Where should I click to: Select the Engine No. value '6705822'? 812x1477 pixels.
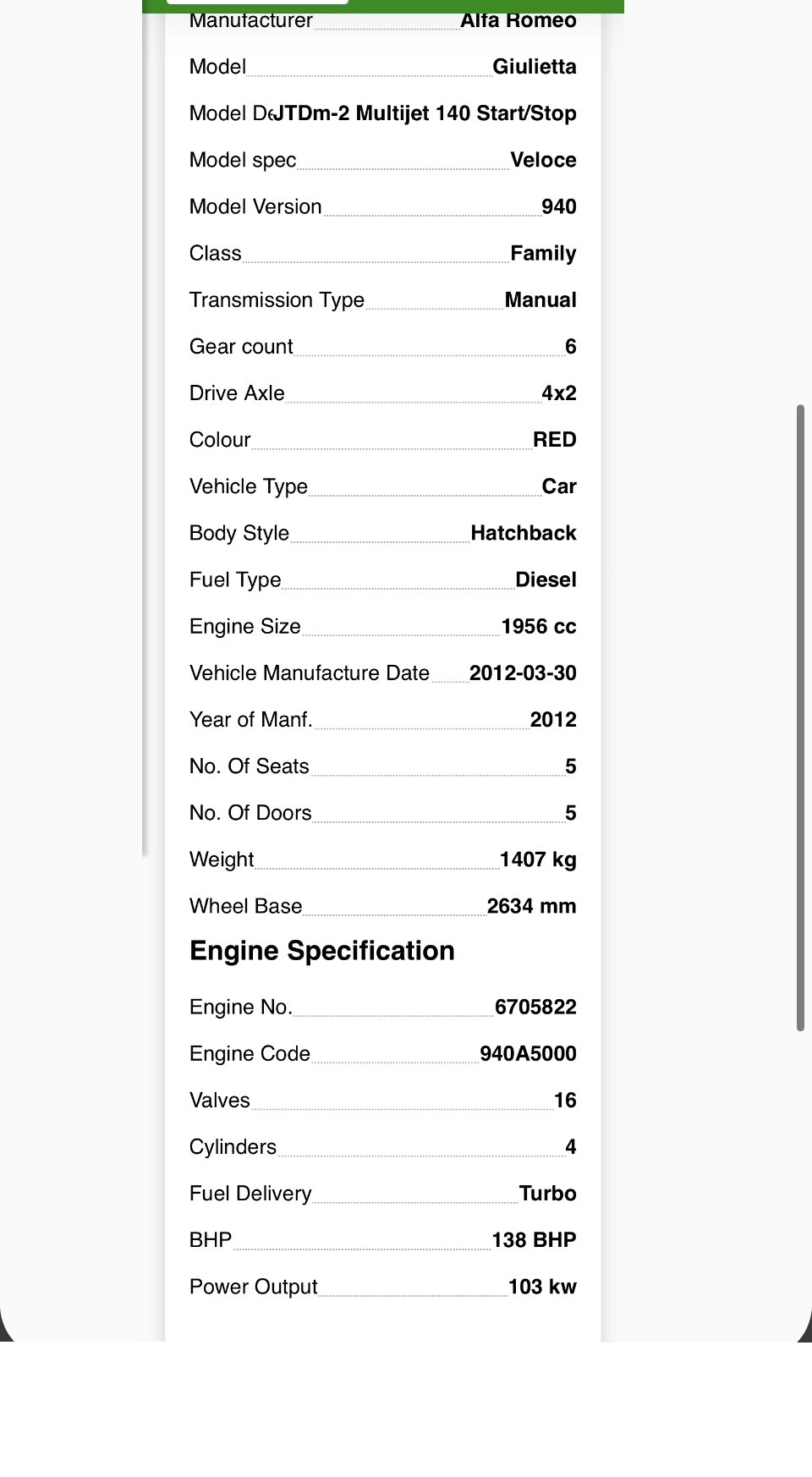point(535,1007)
